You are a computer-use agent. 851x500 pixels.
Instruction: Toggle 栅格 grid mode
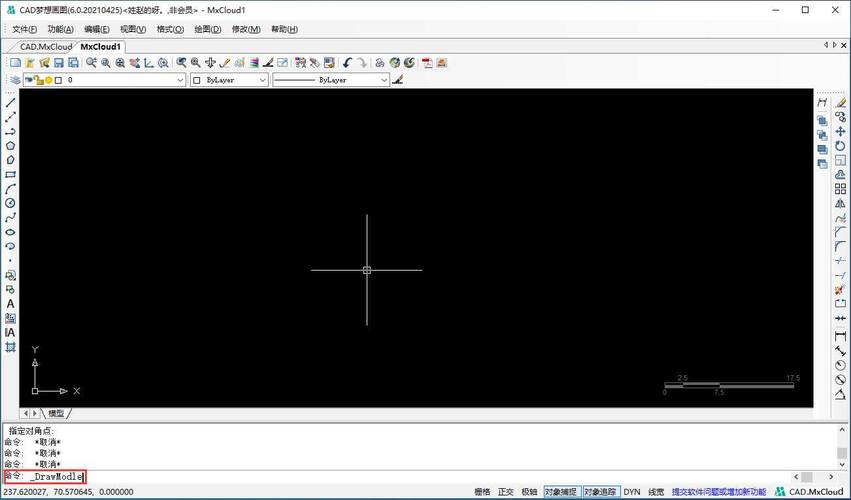pos(482,492)
